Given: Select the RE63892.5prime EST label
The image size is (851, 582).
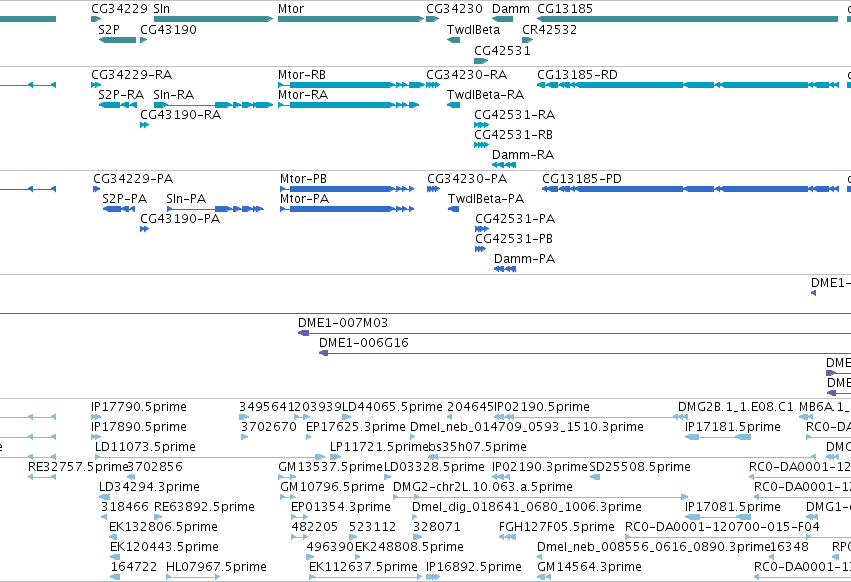Looking at the screenshot, I should tap(204, 507).
